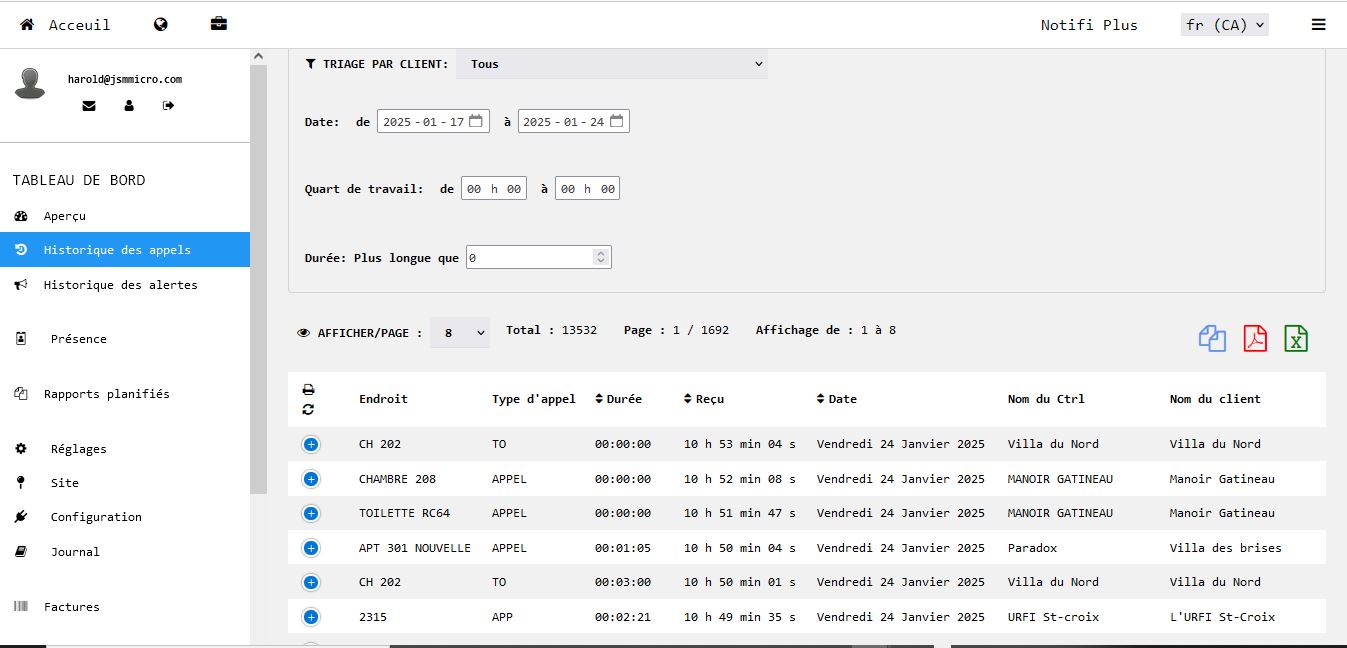Screen dimensions: 1347x648
Task: Click the logout arrow icon in sidebar
Action: click(x=168, y=105)
